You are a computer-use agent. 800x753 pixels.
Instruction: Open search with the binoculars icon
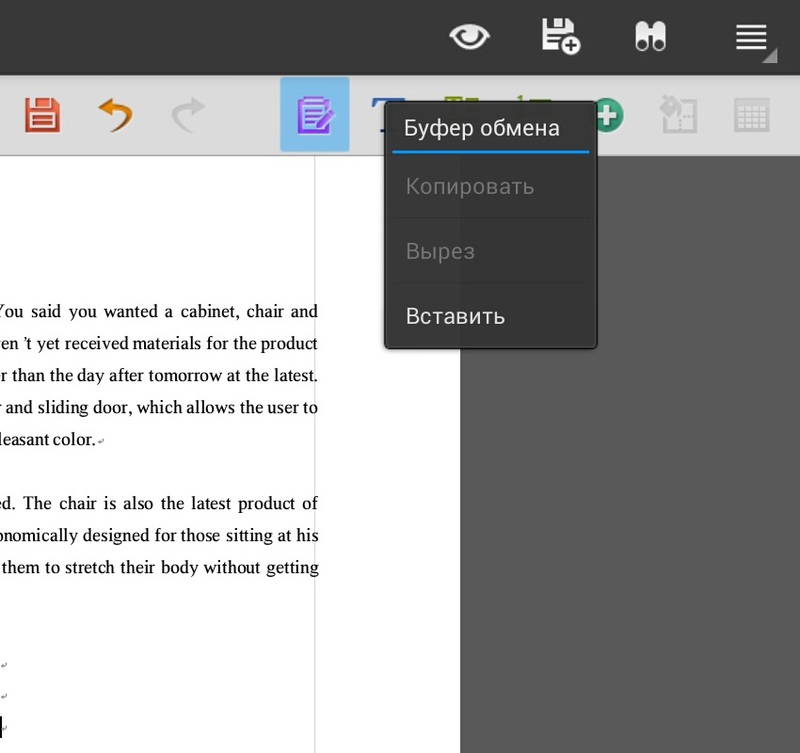pos(651,36)
